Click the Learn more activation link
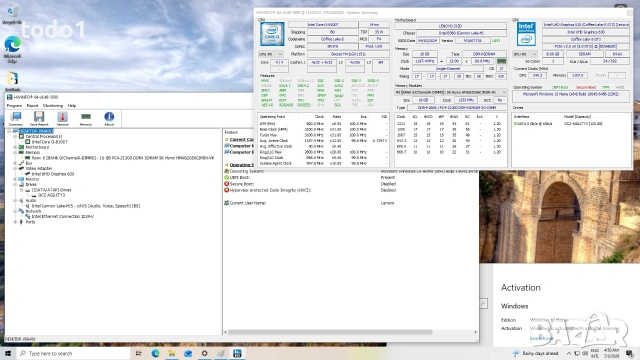640x360 pixels. coord(541,338)
